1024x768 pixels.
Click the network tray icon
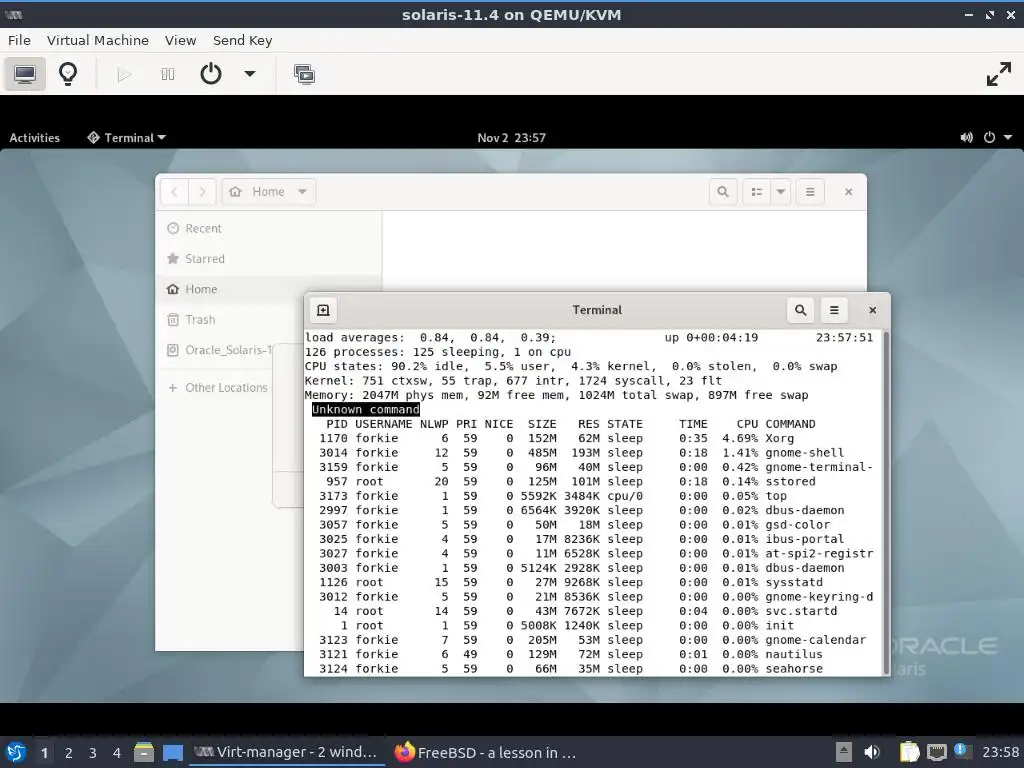(936, 752)
